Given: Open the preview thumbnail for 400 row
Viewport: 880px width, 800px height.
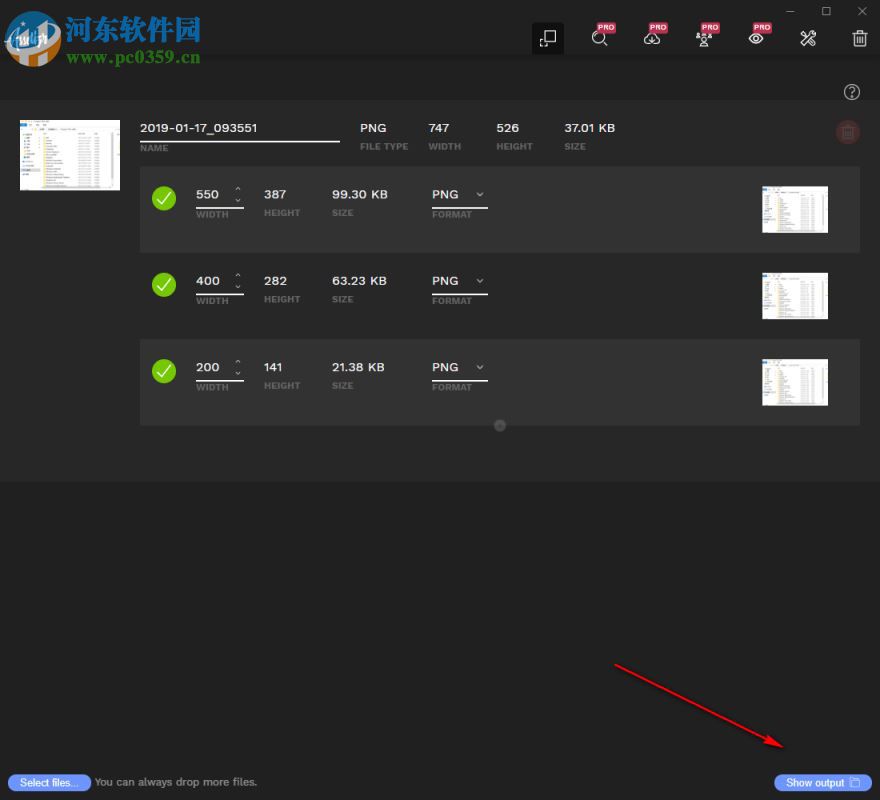Looking at the screenshot, I should [x=795, y=296].
